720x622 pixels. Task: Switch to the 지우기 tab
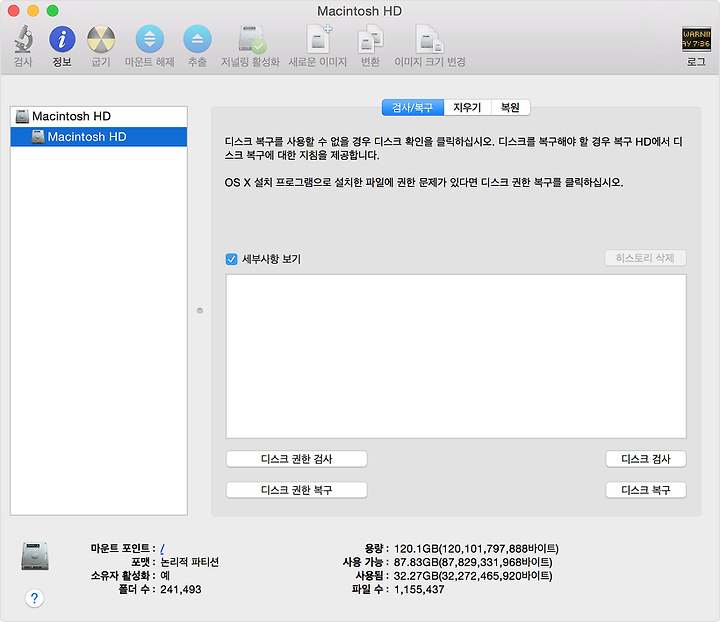click(467, 107)
